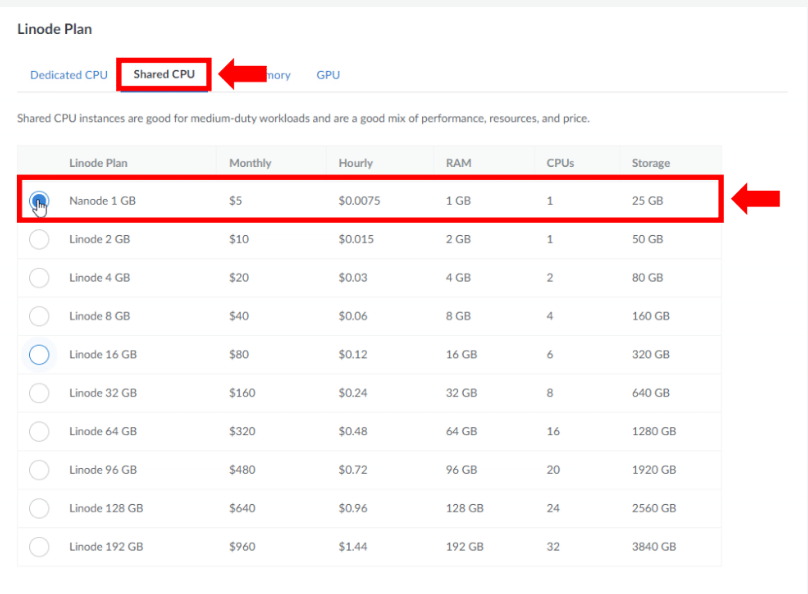Viewport: 808px width, 594px height.
Task: Click the Linode Plan column header
Action: (98, 163)
